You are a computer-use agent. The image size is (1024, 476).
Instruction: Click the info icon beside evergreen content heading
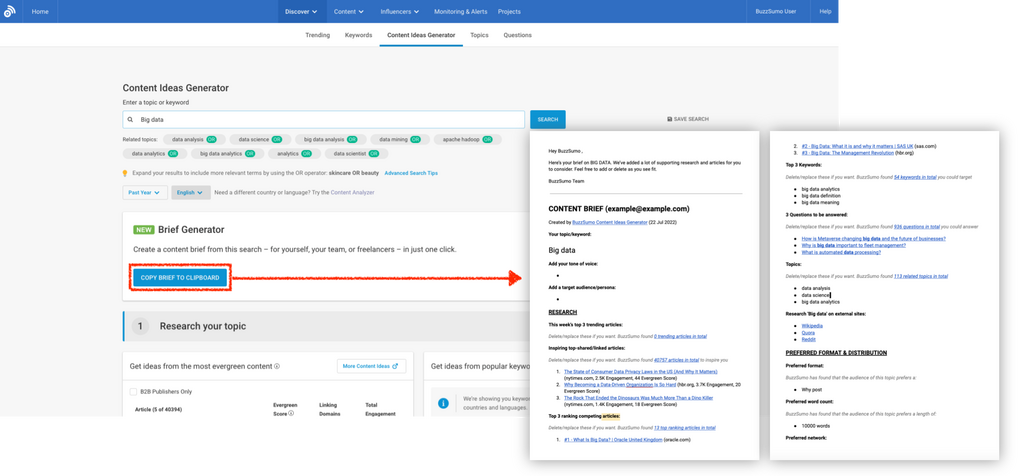tap(276, 366)
